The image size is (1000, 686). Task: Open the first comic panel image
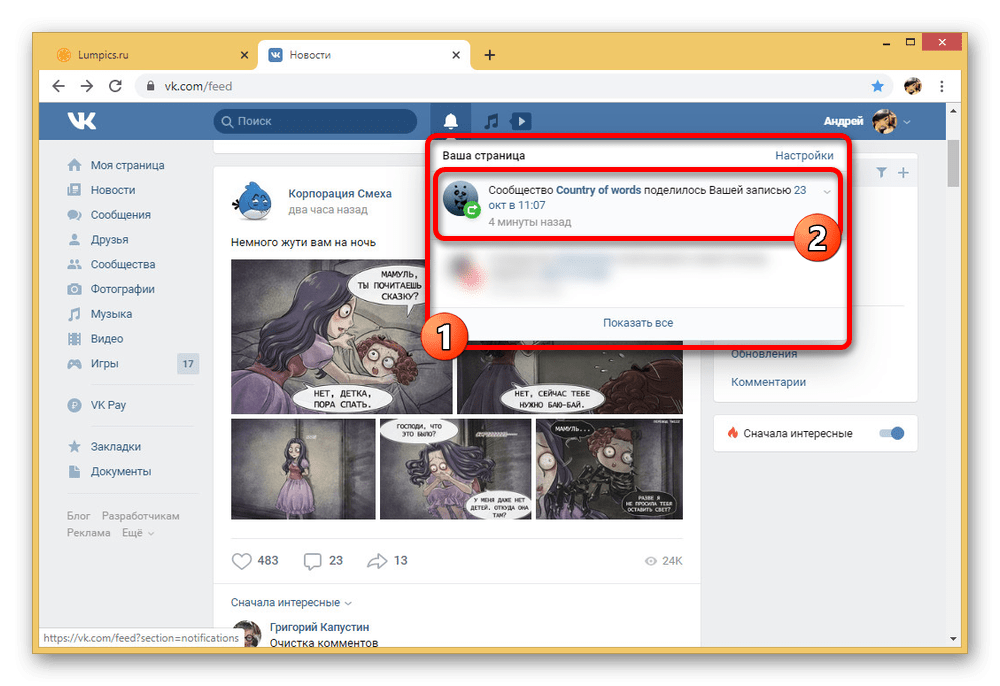341,337
